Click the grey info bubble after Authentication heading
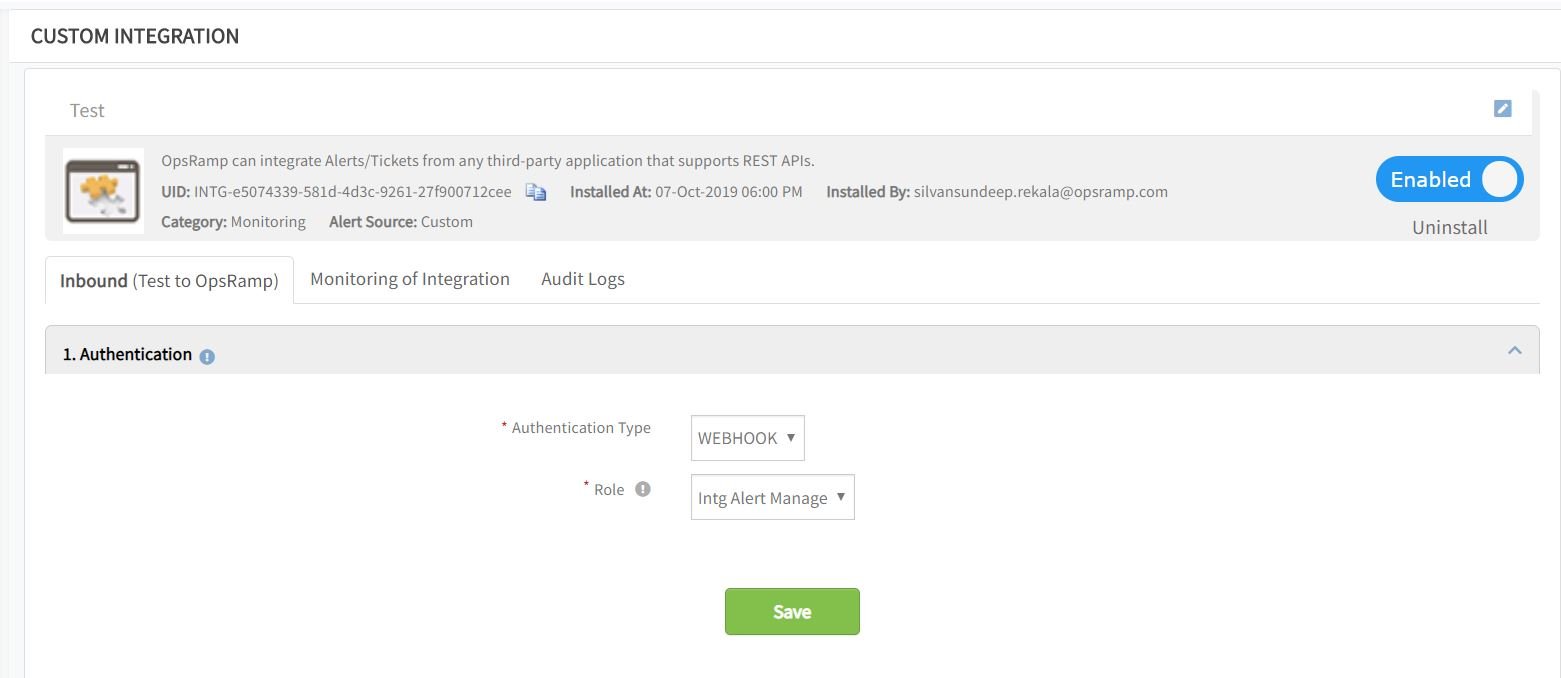The image size is (1561, 678). 206,354
